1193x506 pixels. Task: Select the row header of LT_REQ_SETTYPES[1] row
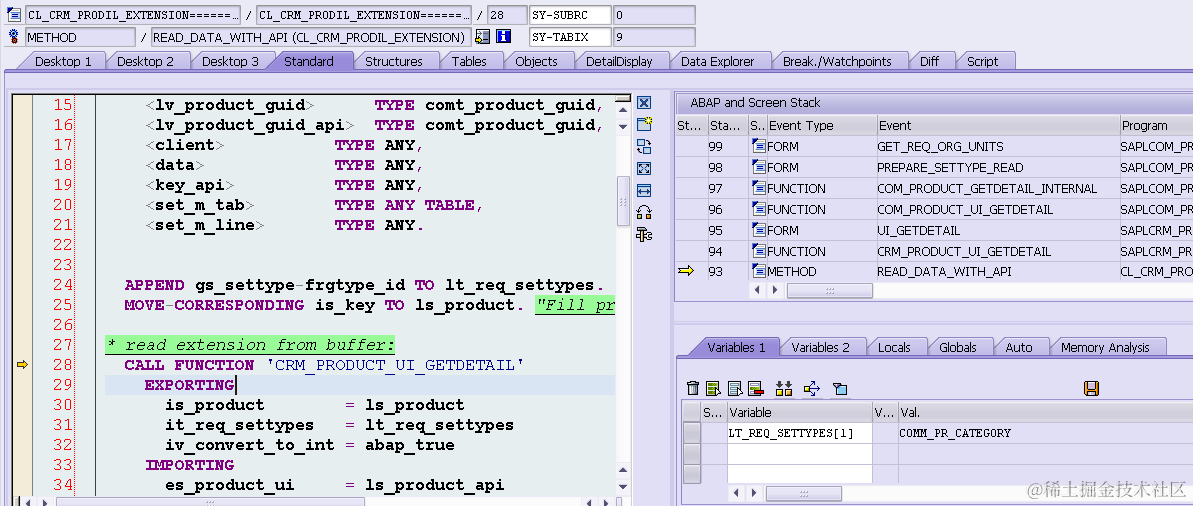point(692,433)
